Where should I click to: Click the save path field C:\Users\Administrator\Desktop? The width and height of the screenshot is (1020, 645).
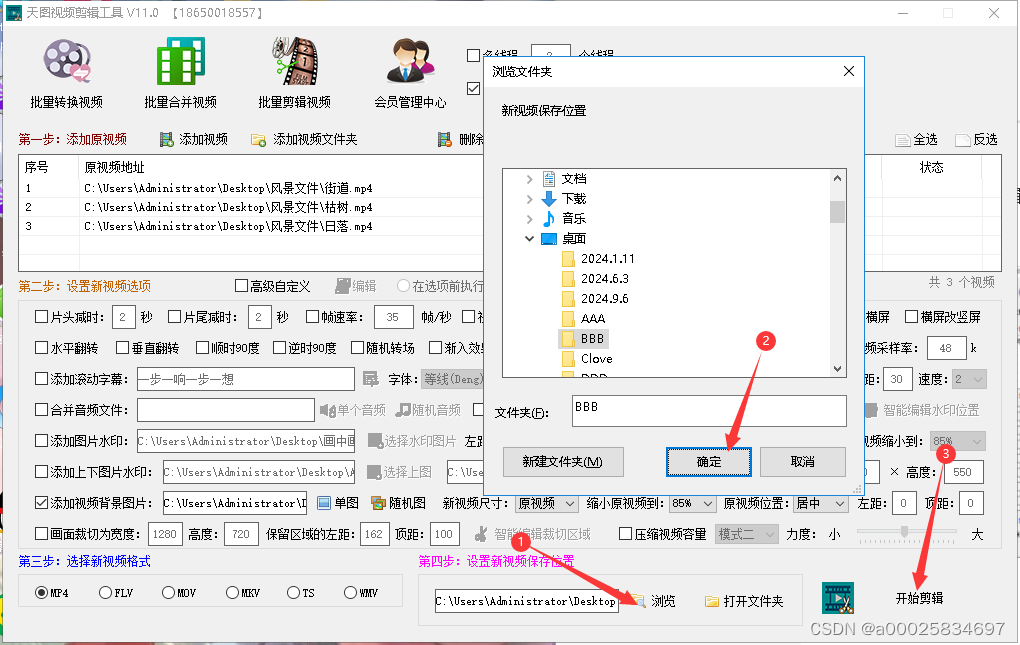526,601
